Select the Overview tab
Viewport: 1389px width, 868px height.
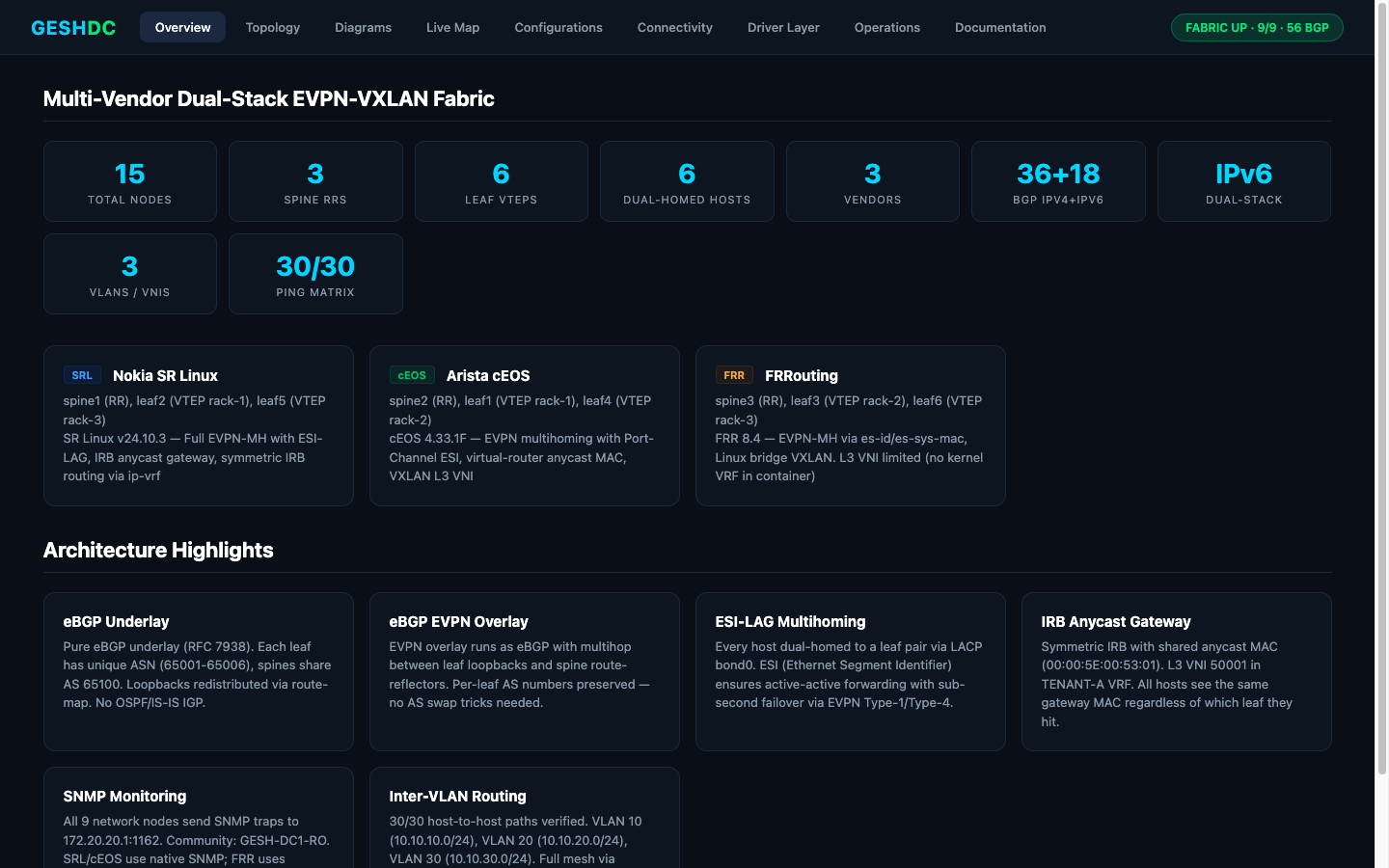182,27
